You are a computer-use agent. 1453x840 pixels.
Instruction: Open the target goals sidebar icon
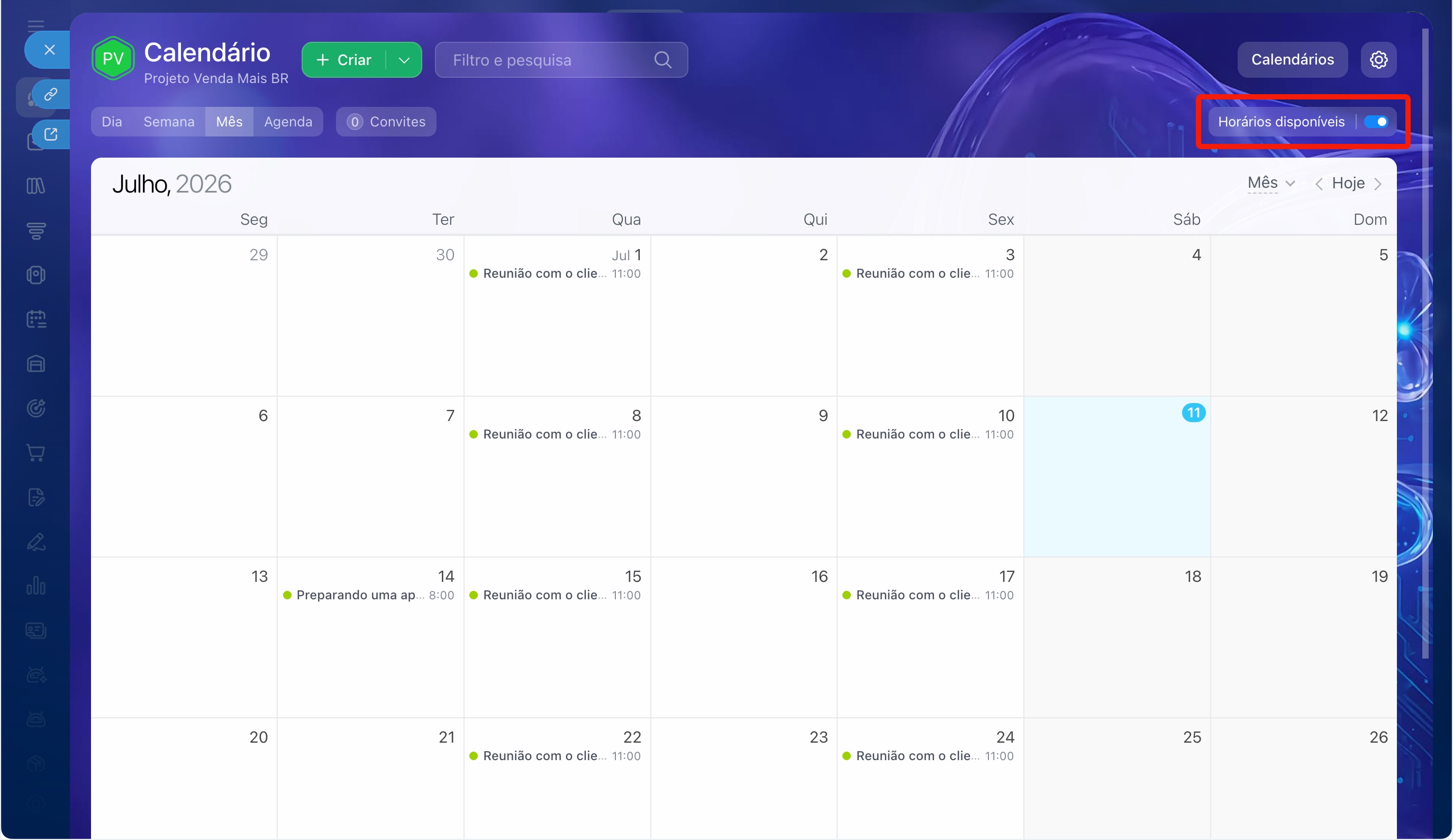point(36,408)
